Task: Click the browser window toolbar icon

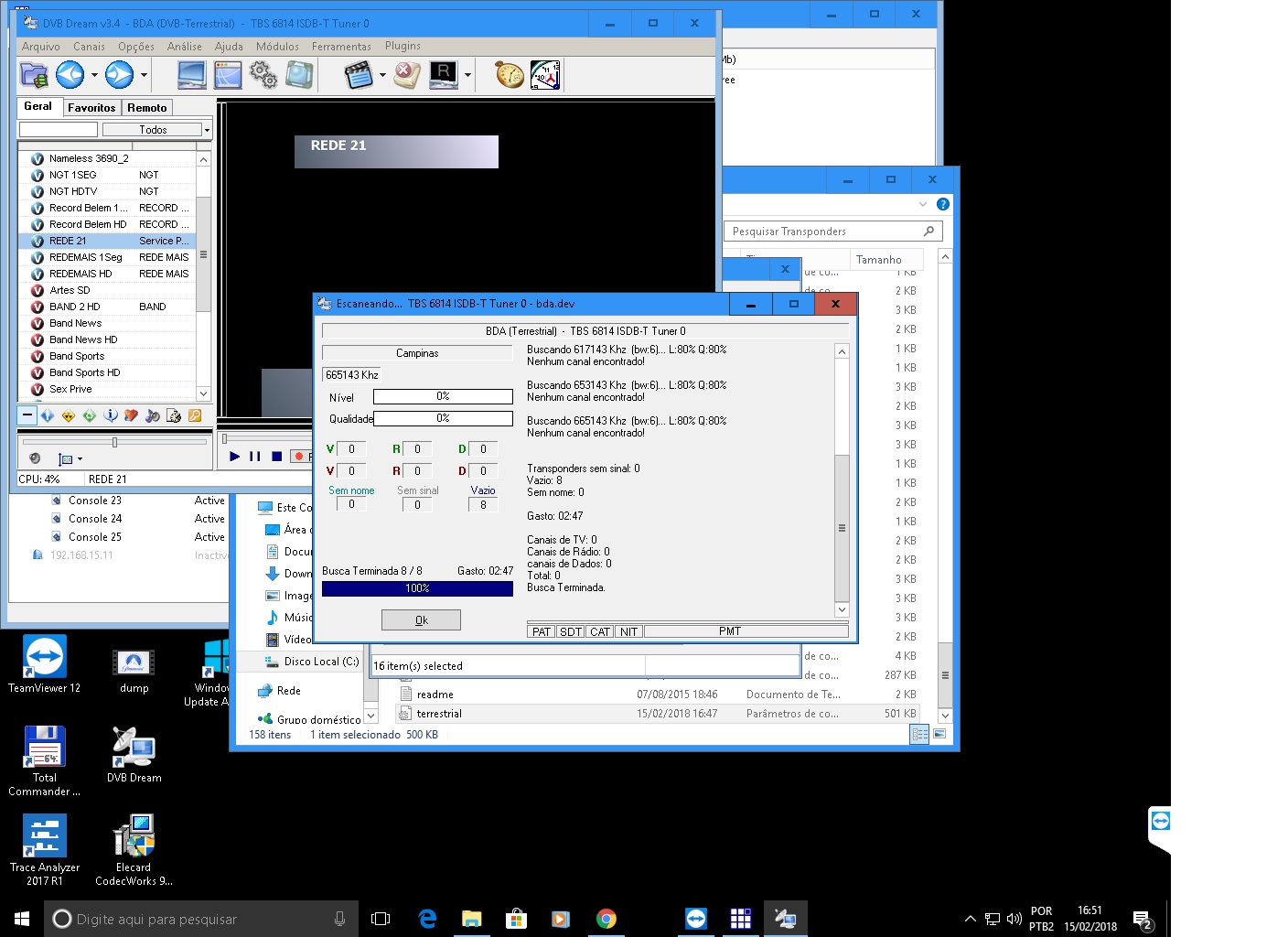Action: pyautogui.click(x=228, y=74)
